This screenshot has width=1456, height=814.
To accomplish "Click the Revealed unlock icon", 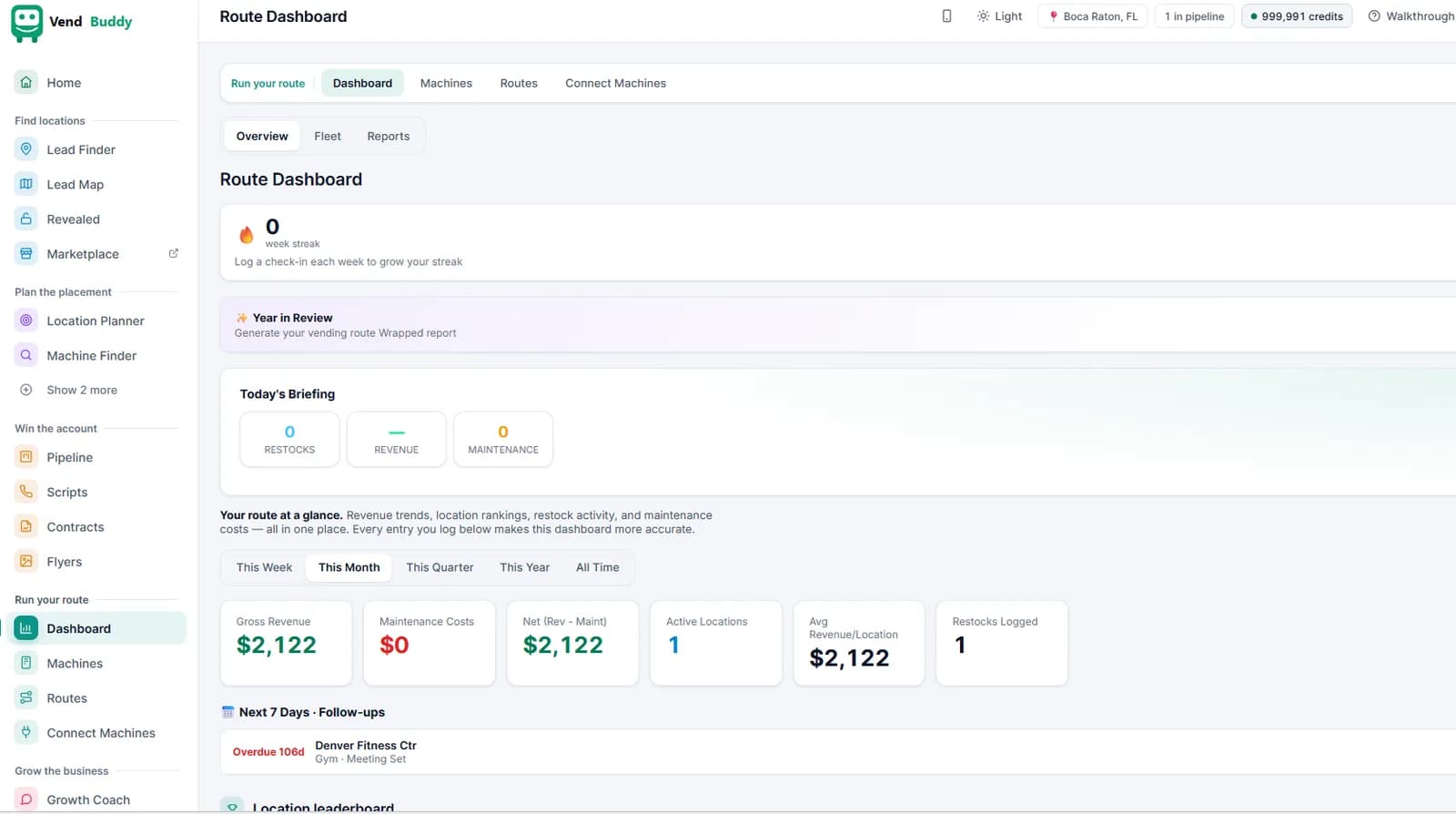I will [26, 219].
